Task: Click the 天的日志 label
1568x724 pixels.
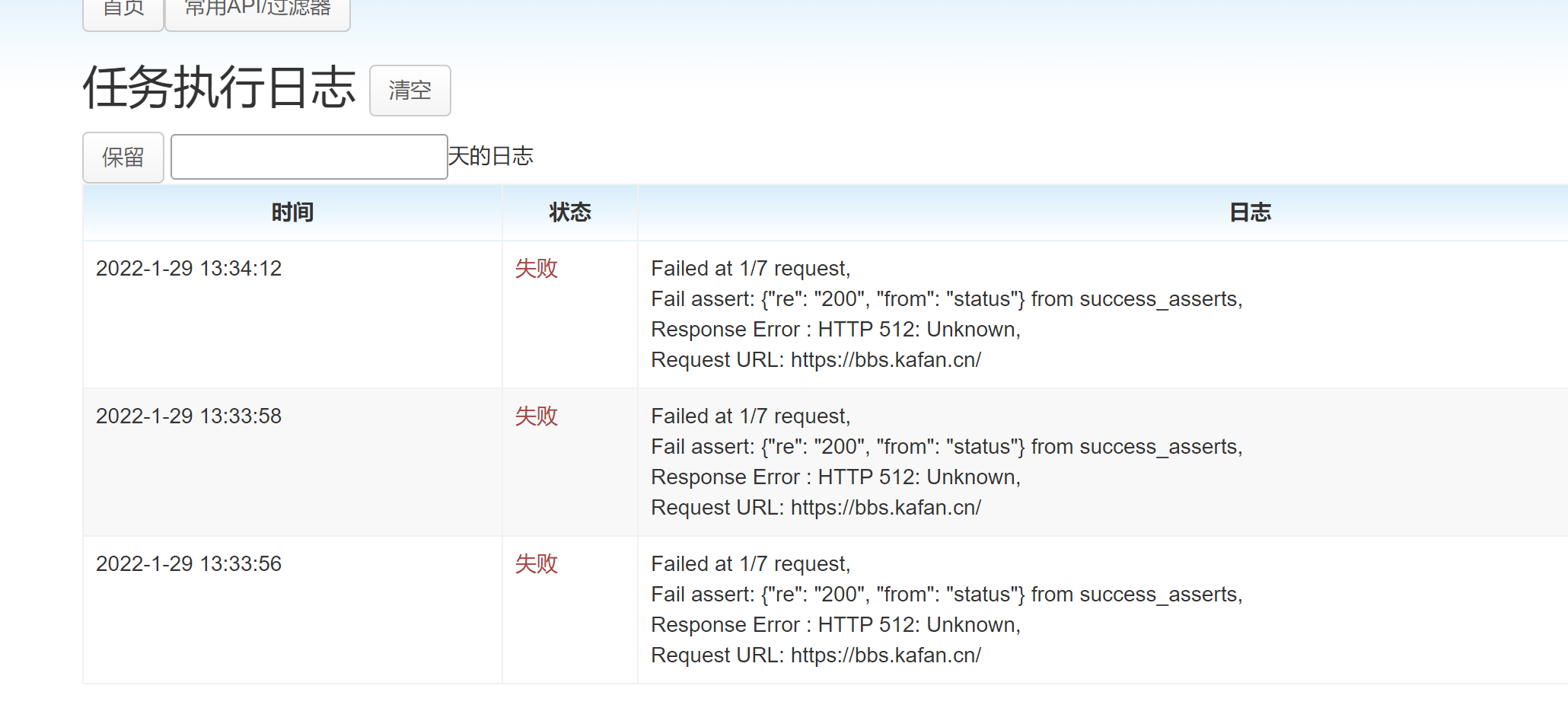Action: (491, 156)
